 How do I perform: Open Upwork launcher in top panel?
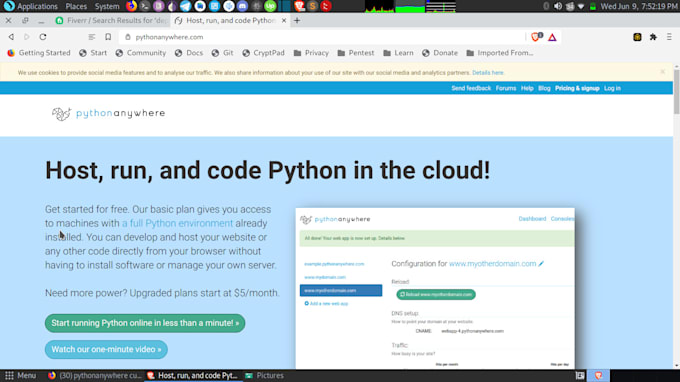click(x=270, y=6)
